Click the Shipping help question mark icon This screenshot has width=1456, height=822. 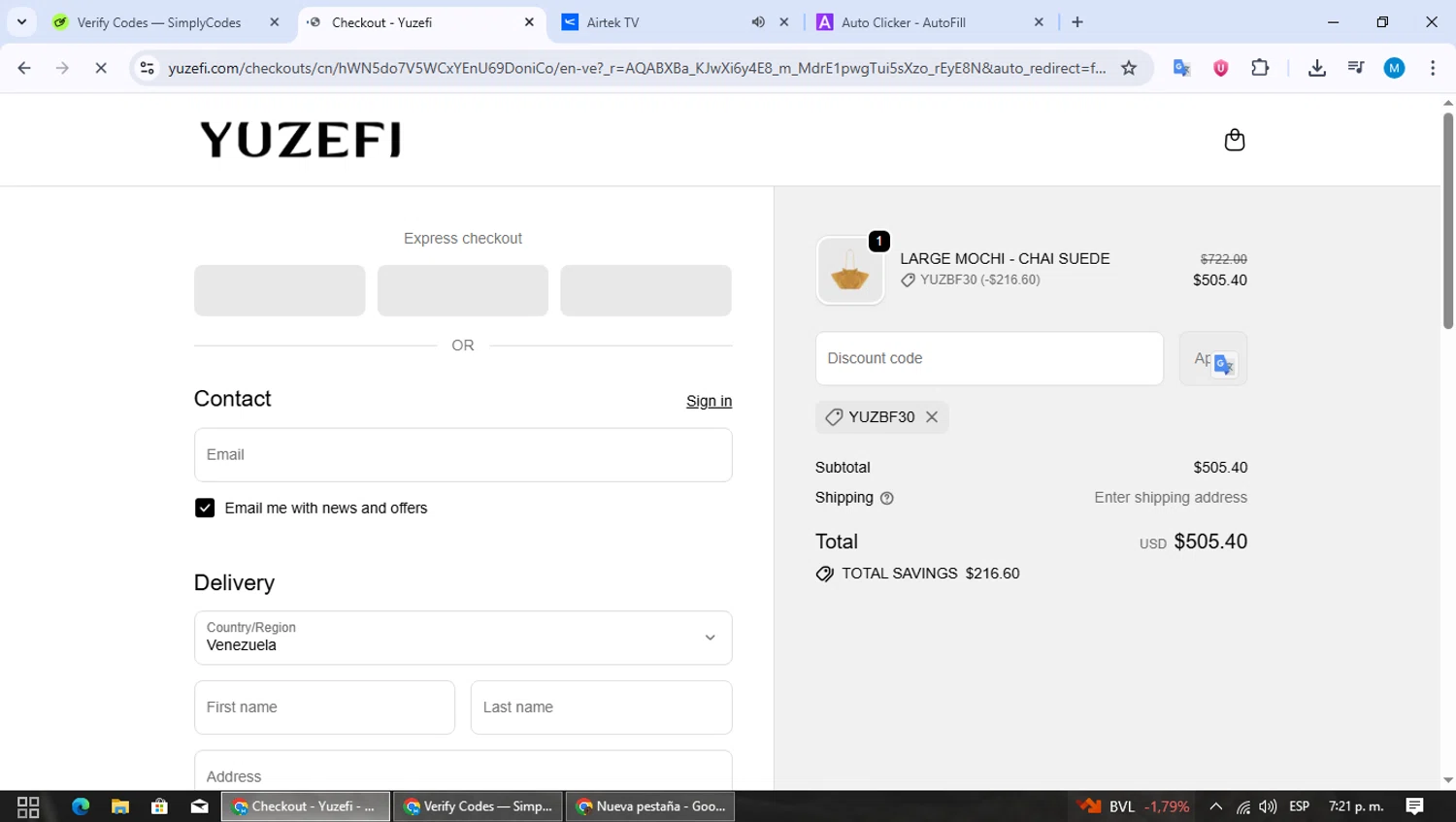pyautogui.click(x=886, y=498)
